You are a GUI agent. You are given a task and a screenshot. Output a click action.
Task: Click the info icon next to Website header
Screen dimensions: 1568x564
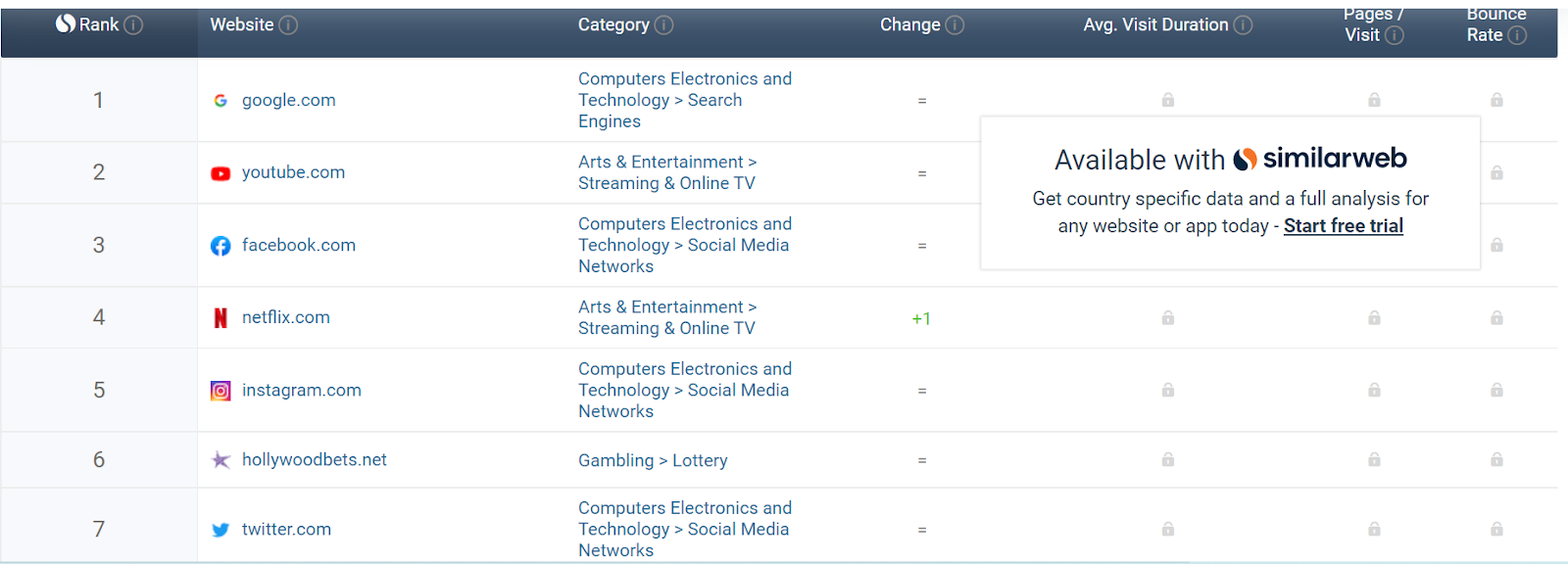point(288,25)
